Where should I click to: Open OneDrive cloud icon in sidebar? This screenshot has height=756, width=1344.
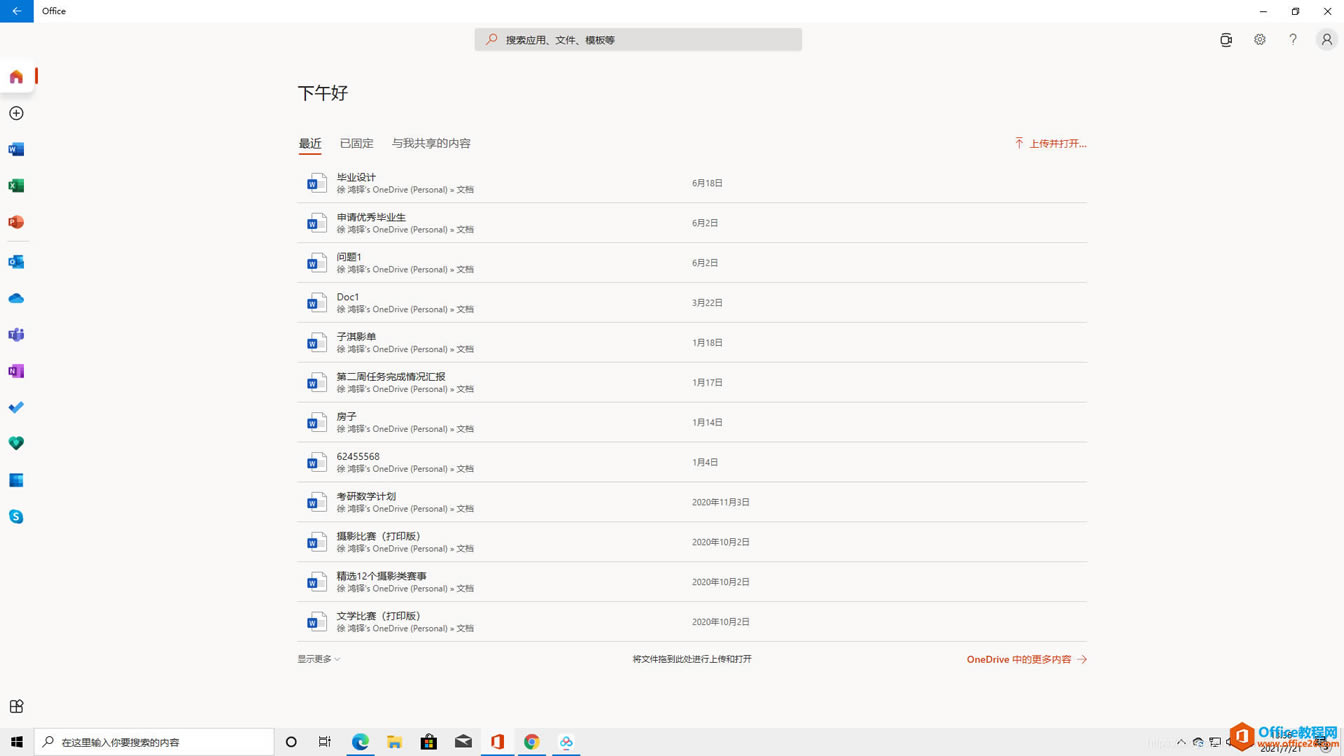click(16, 298)
